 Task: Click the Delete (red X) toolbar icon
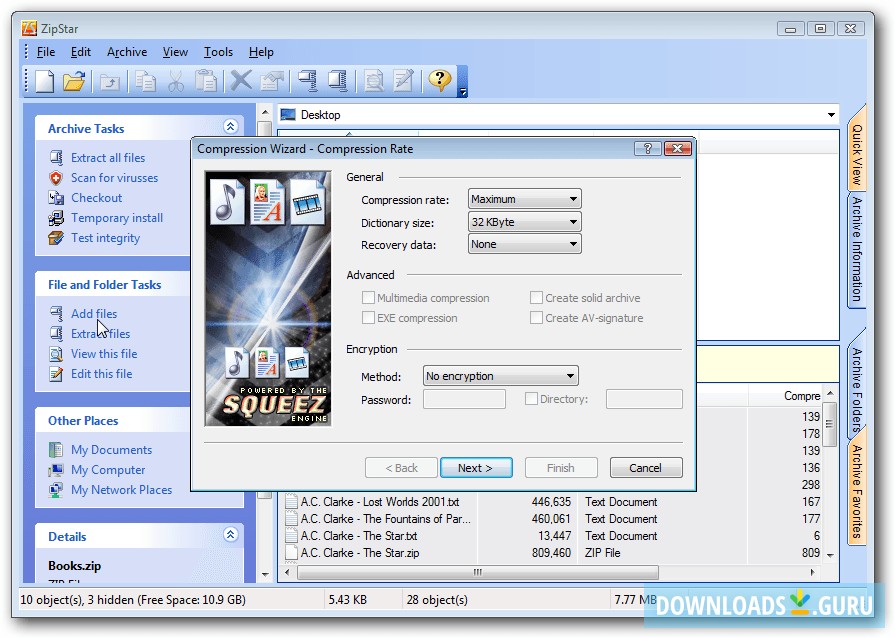click(x=240, y=82)
